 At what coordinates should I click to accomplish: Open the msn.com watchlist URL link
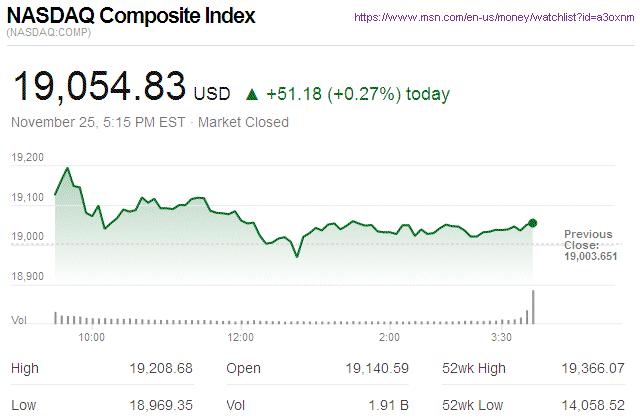click(495, 18)
